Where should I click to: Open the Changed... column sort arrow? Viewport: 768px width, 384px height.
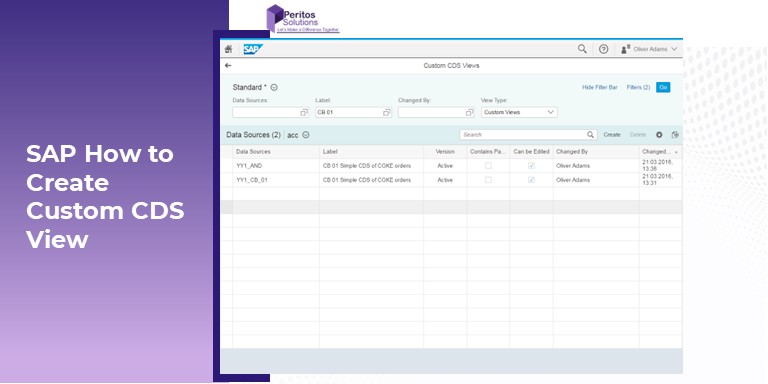[x=676, y=152]
